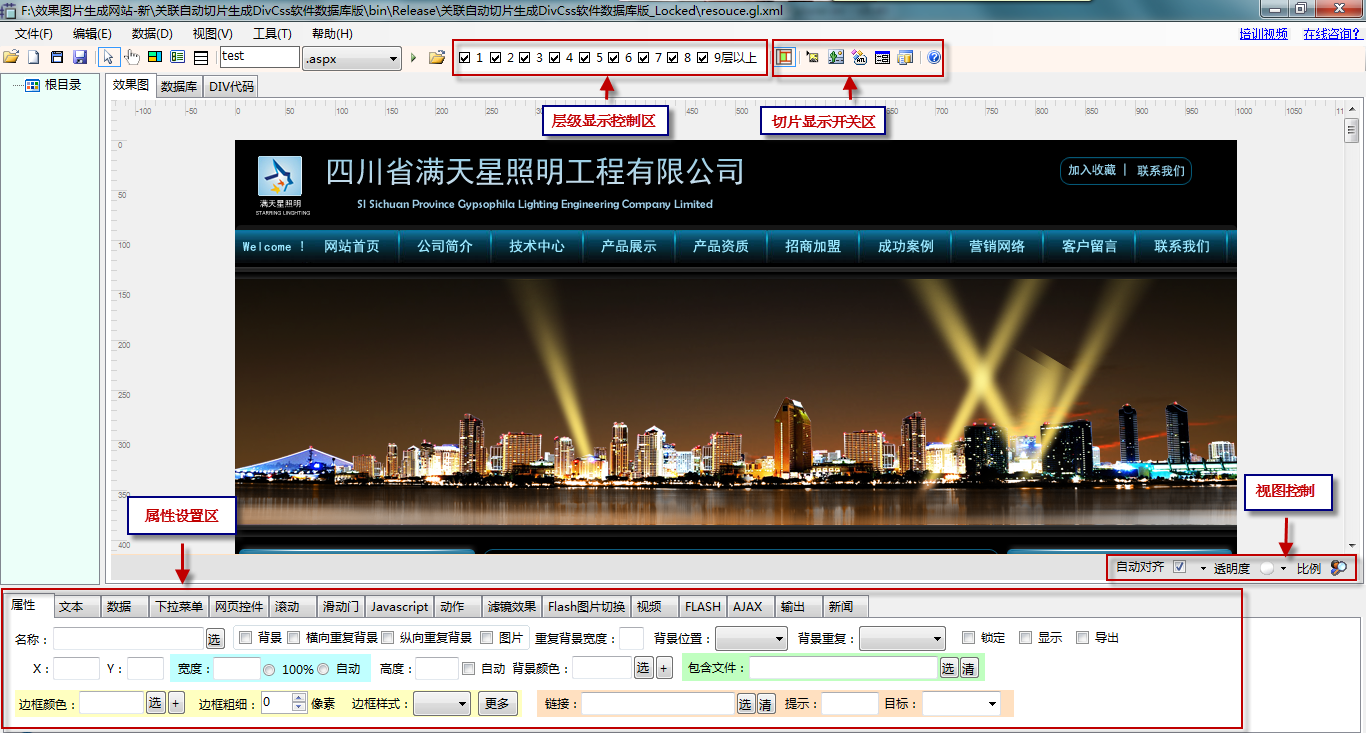
Task: Check the 导出 checkbox
Action: coord(1082,638)
